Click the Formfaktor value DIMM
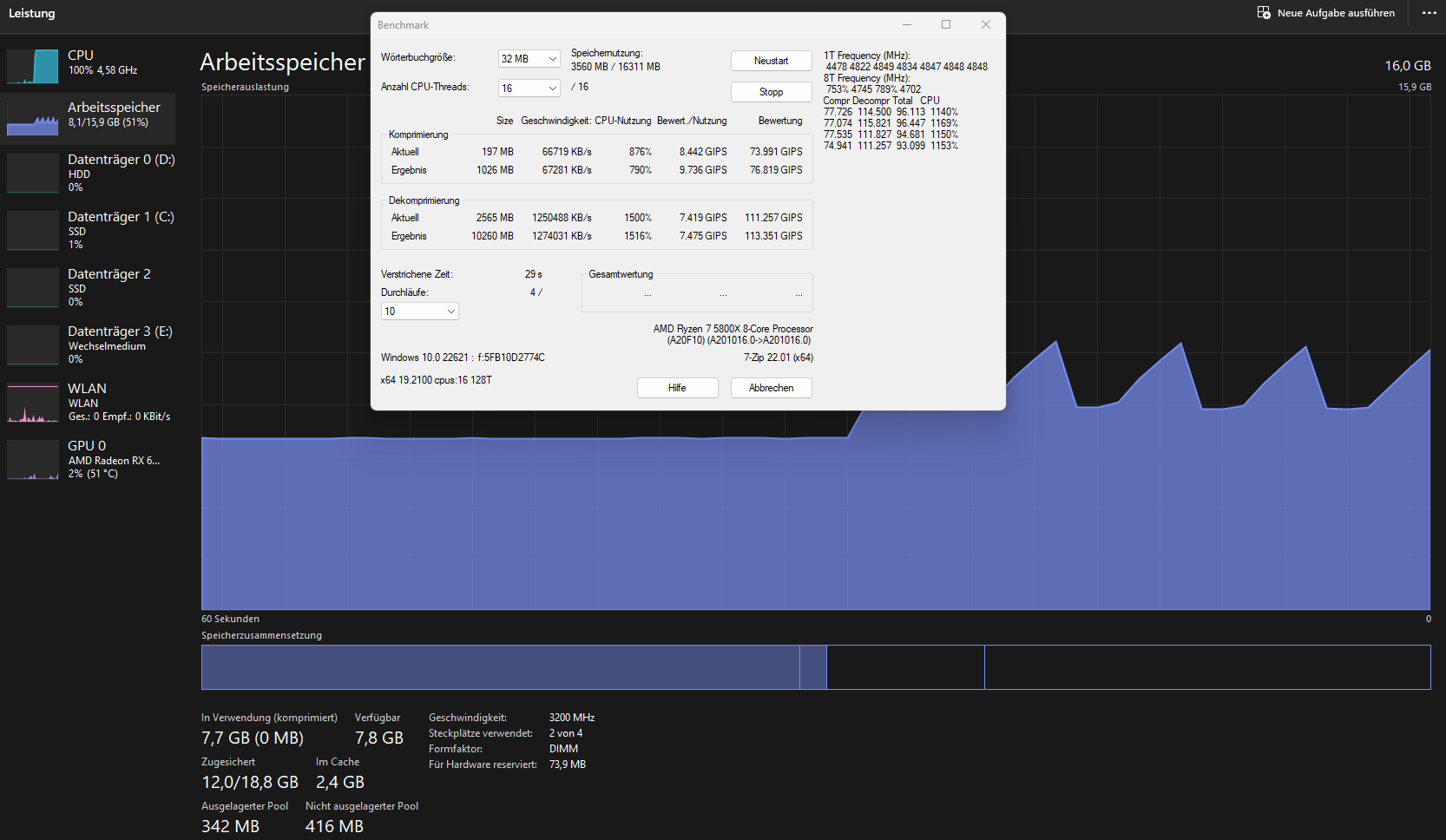The image size is (1446, 840). (x=563, y=749)
